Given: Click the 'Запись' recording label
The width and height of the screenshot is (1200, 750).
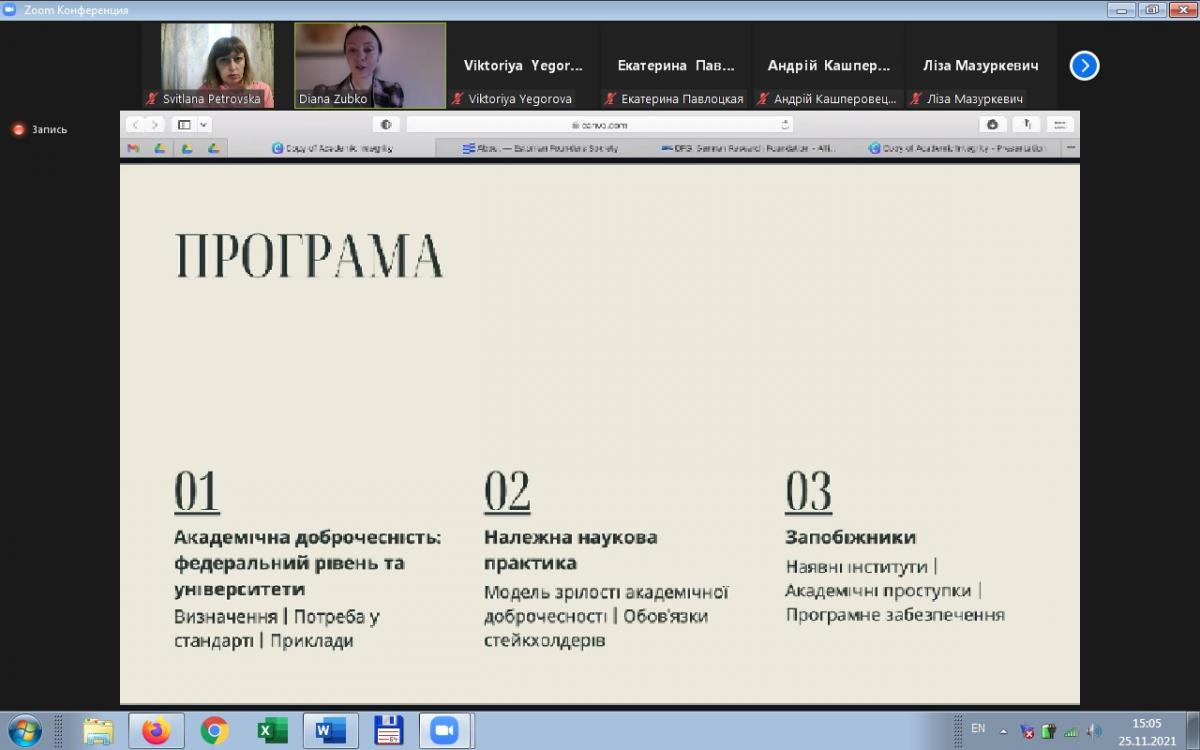Looking at the screenshot, I should click(49, 129).
